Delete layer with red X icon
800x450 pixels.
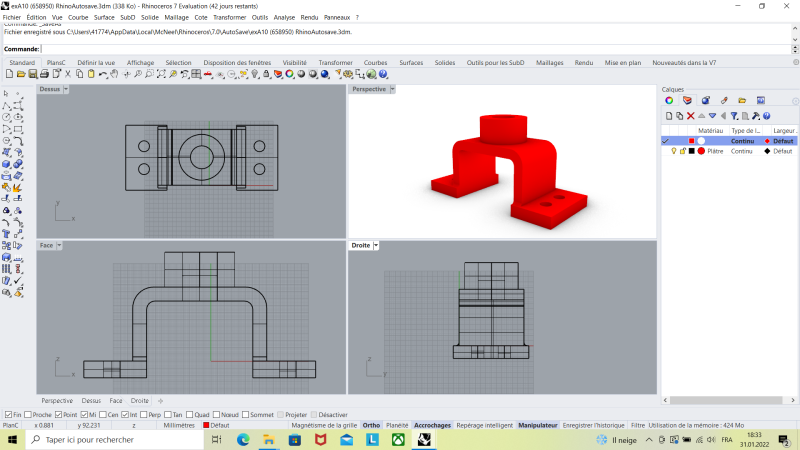coord(691,116)
